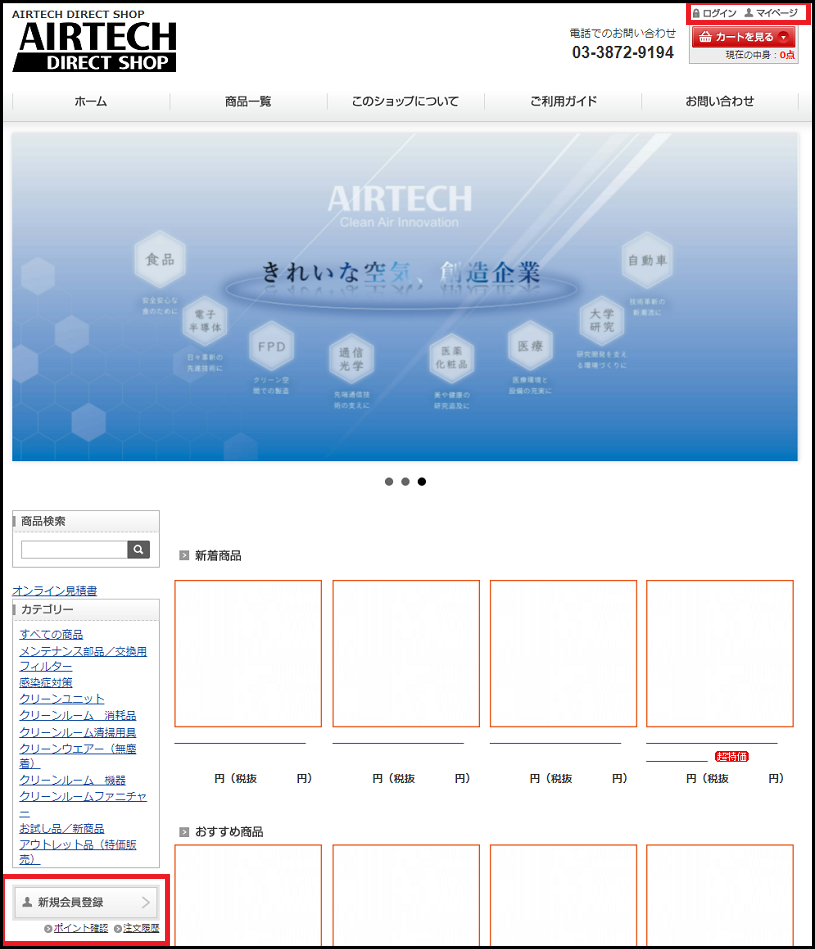This screenshot has height=949, width=815.
Task: Open the クリーンルーム清掃用具 category
Action: pos(78,732)
